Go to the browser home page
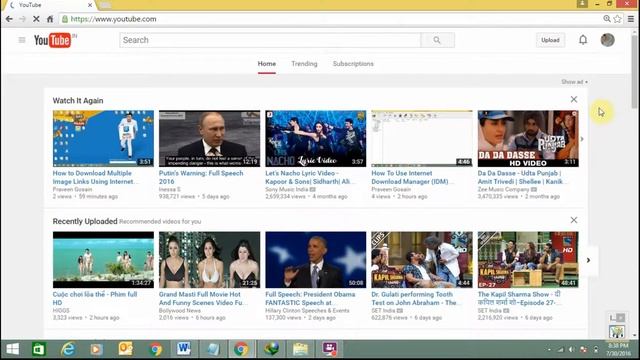The image size is (640, 360). pos(50,19)
